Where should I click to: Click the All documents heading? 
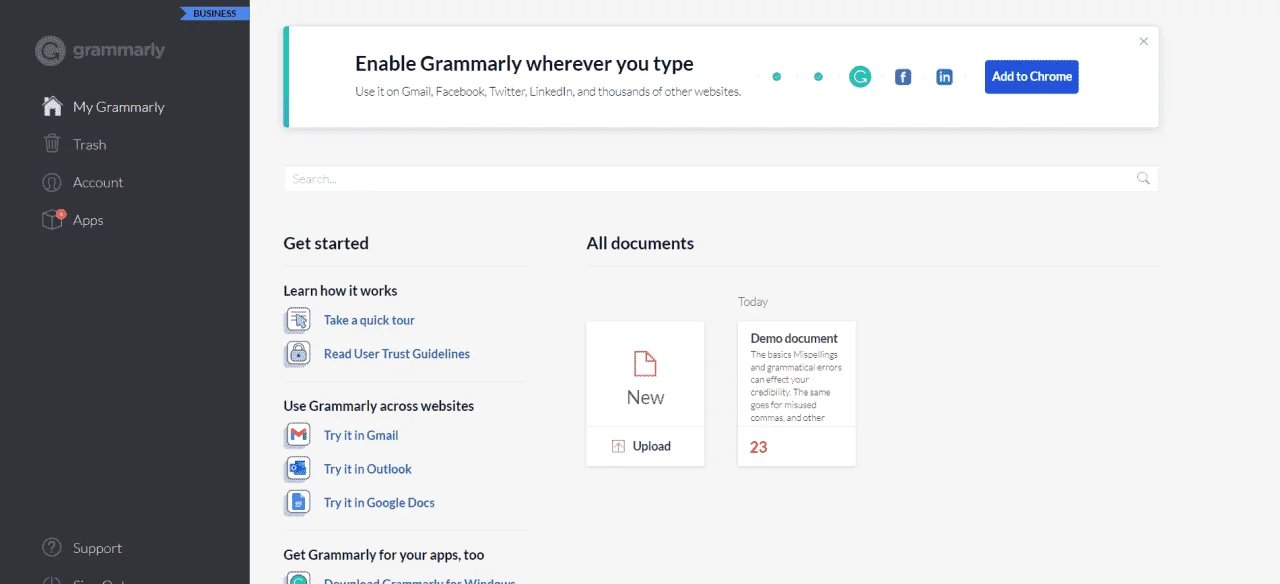(x=640, y=243)
